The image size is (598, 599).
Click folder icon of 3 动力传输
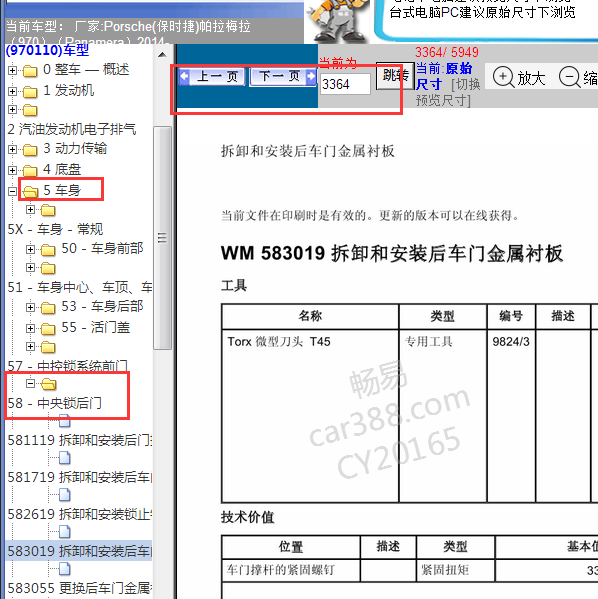(30, 150)
